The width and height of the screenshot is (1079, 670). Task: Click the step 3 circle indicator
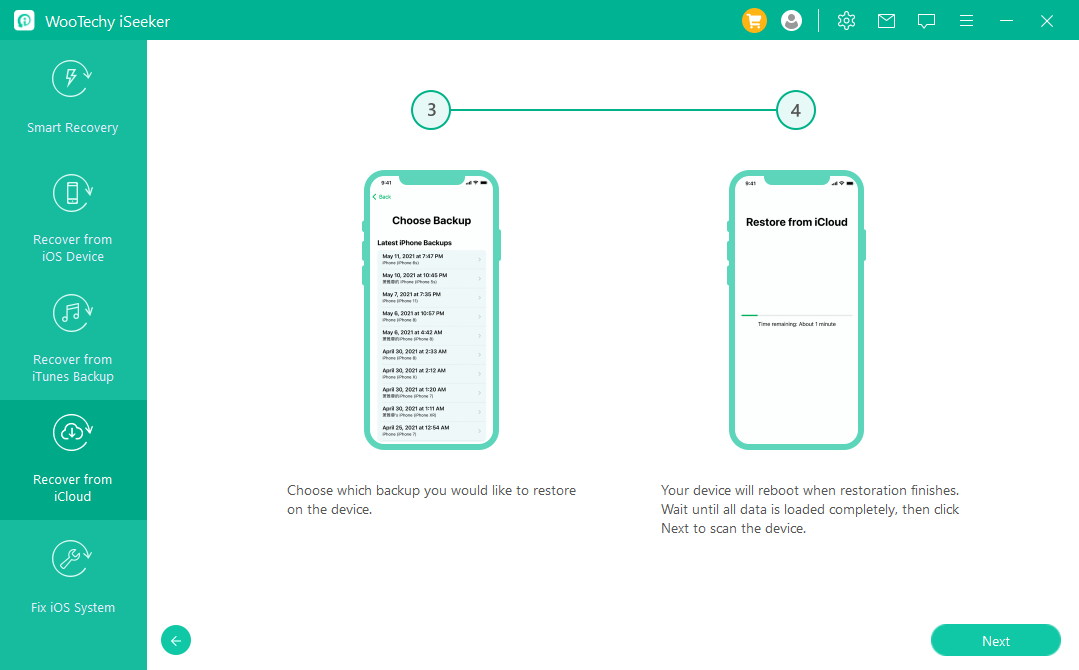point(431,110)
